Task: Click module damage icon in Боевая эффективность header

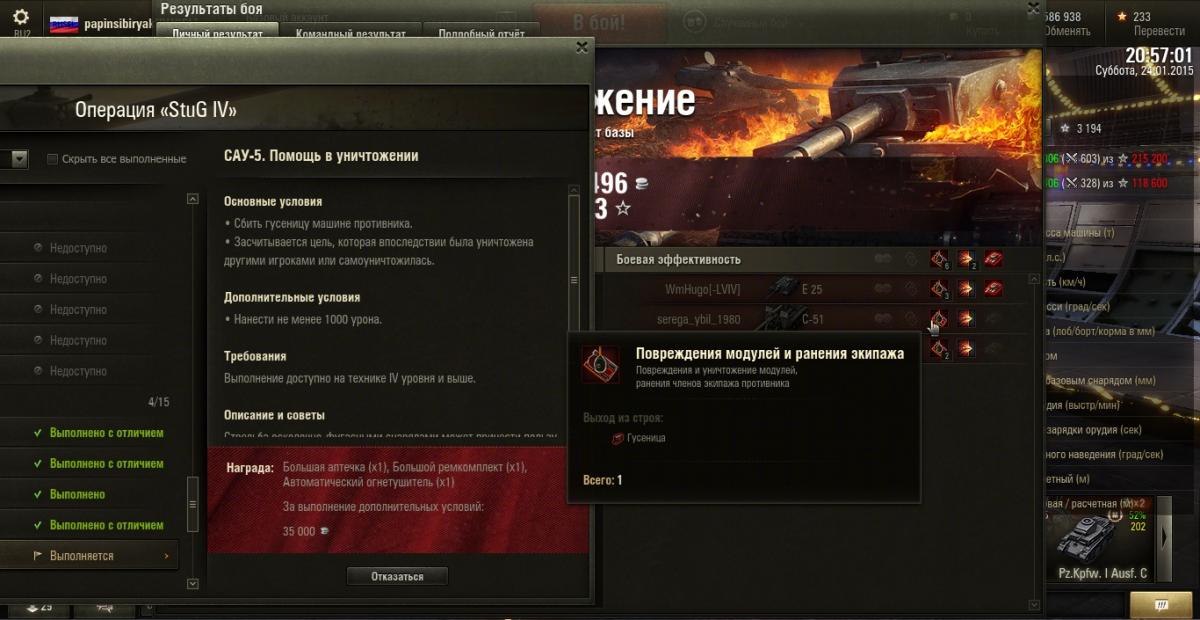Action: click(939, 259)
